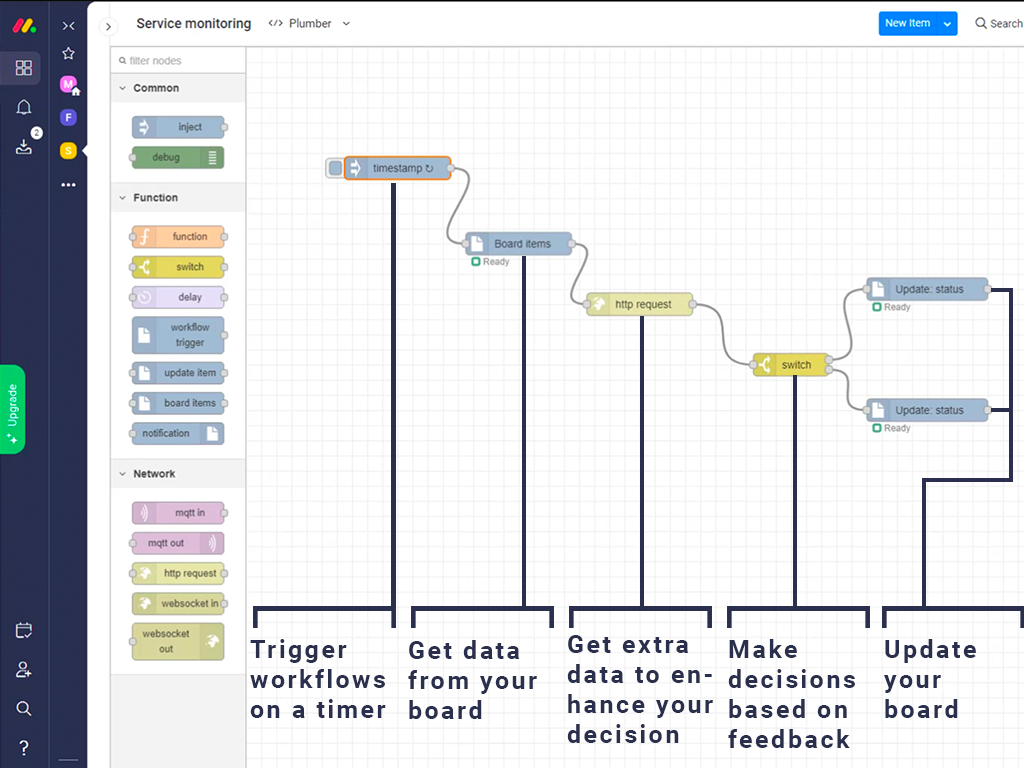
Task: Open more workspaces ellipsis
Action: click(x=69, y=185)
